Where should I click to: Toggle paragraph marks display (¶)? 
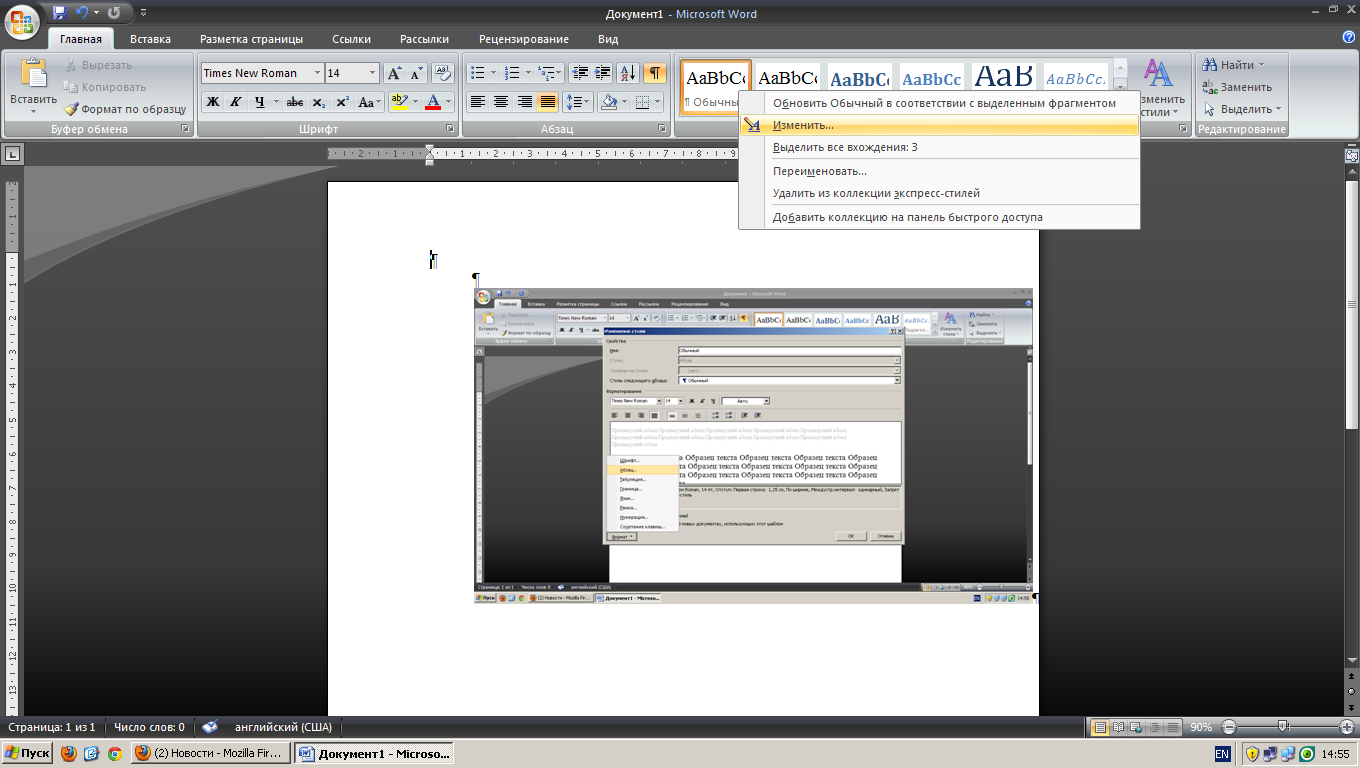point(655,73)
